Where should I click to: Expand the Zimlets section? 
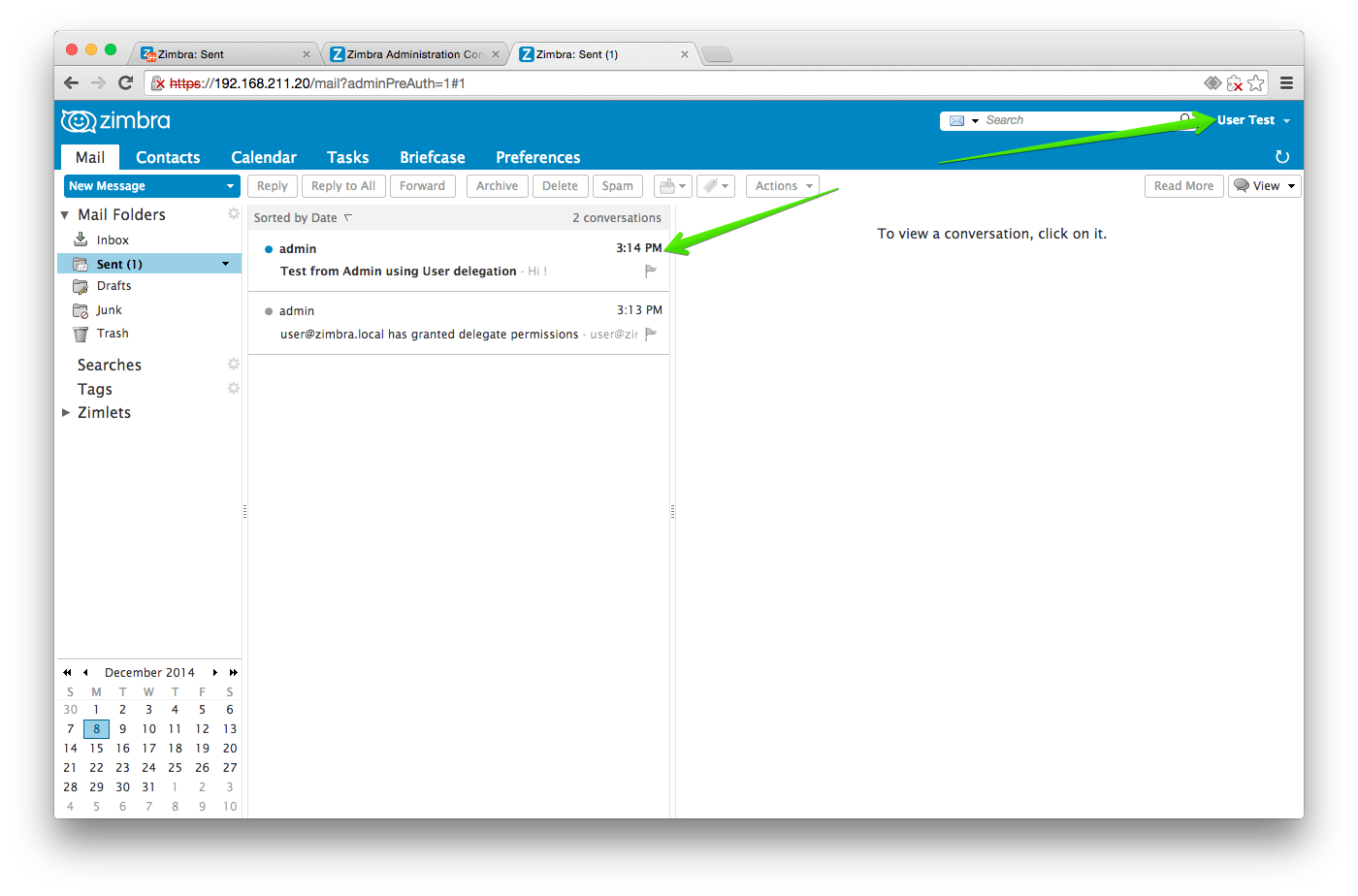tap(66, 412)
